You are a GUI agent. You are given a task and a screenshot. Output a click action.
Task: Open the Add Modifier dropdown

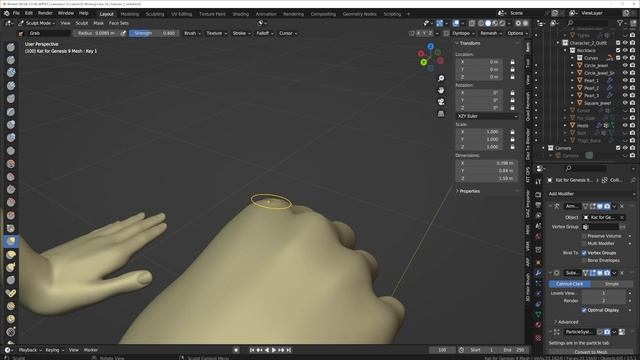(x=592, y=194)
